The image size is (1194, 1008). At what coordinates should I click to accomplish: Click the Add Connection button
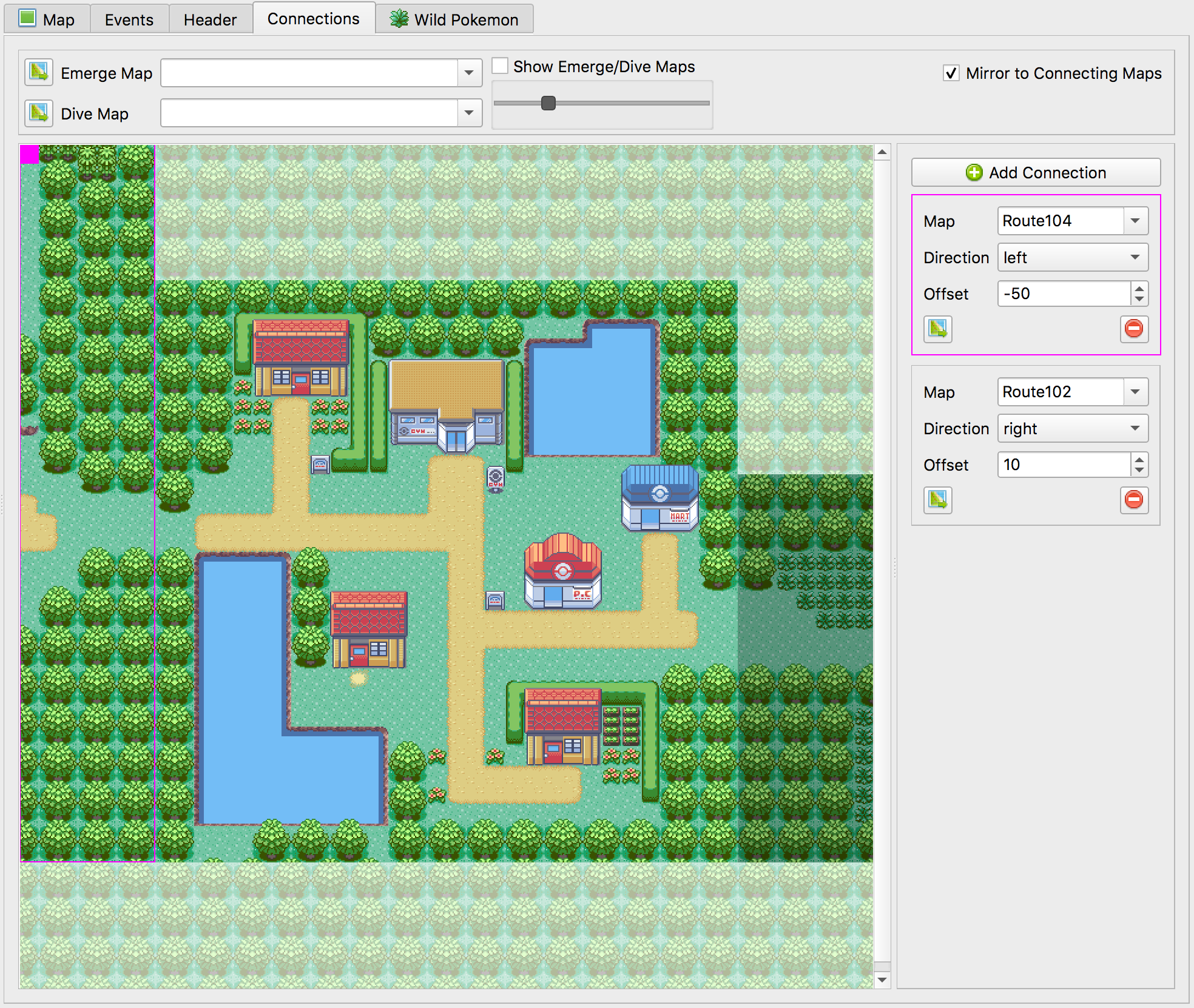pos(1036,172)
